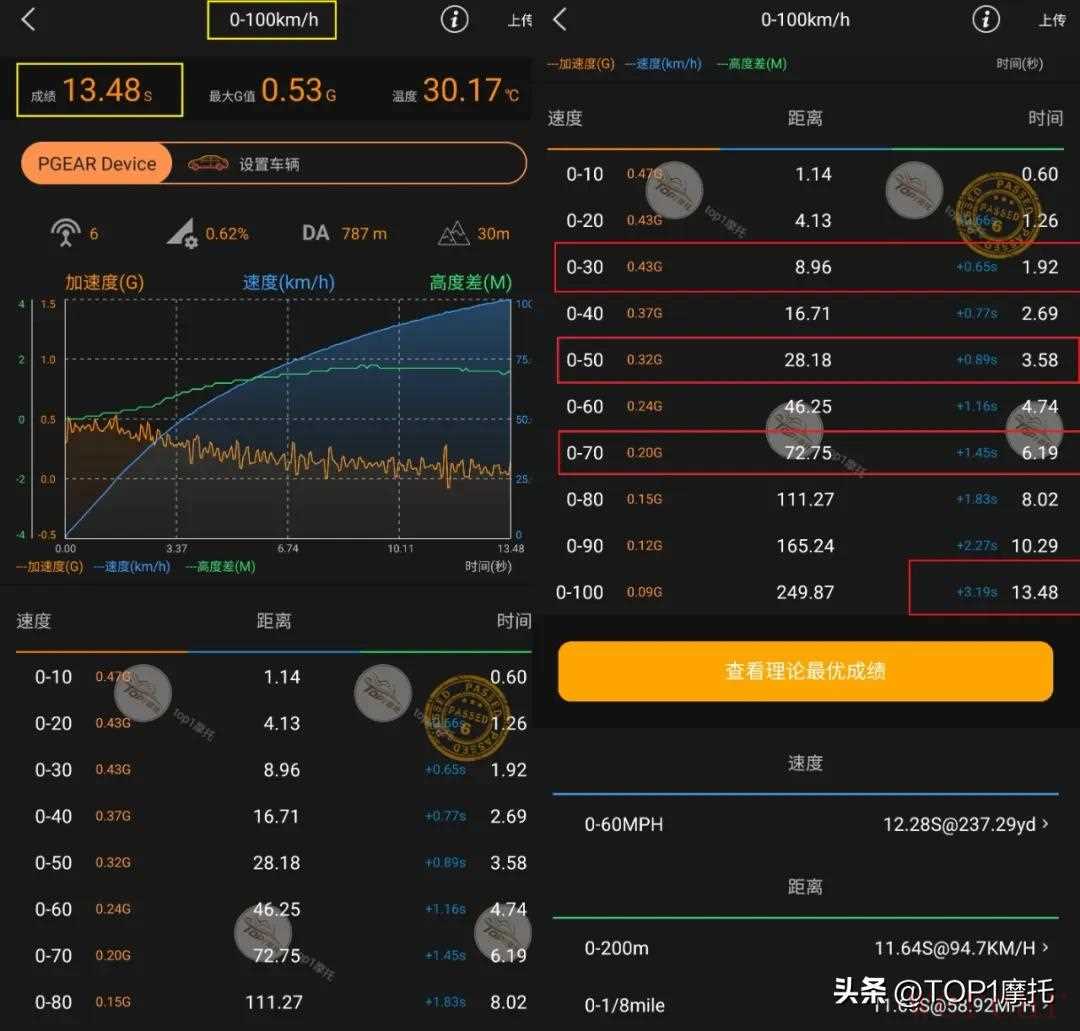This screenshot has width=1080, height=1031.
Task: Tap the back arrow in left panel
Action: [x=28, y=19]
